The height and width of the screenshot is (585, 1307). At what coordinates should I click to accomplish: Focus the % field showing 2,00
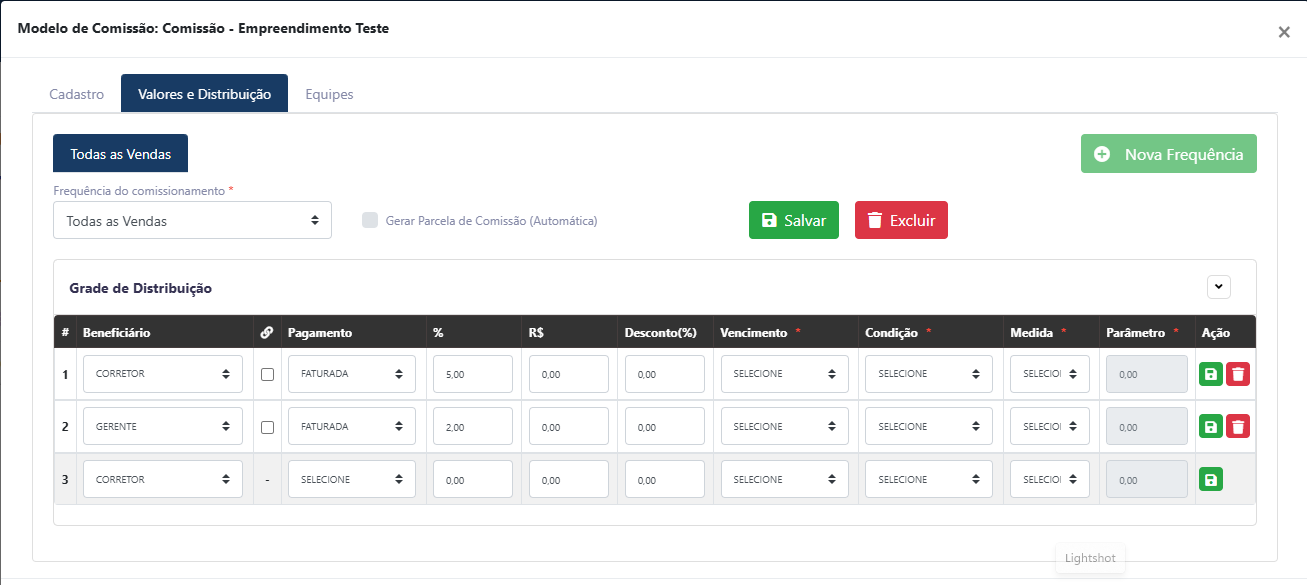pos(473,426)
